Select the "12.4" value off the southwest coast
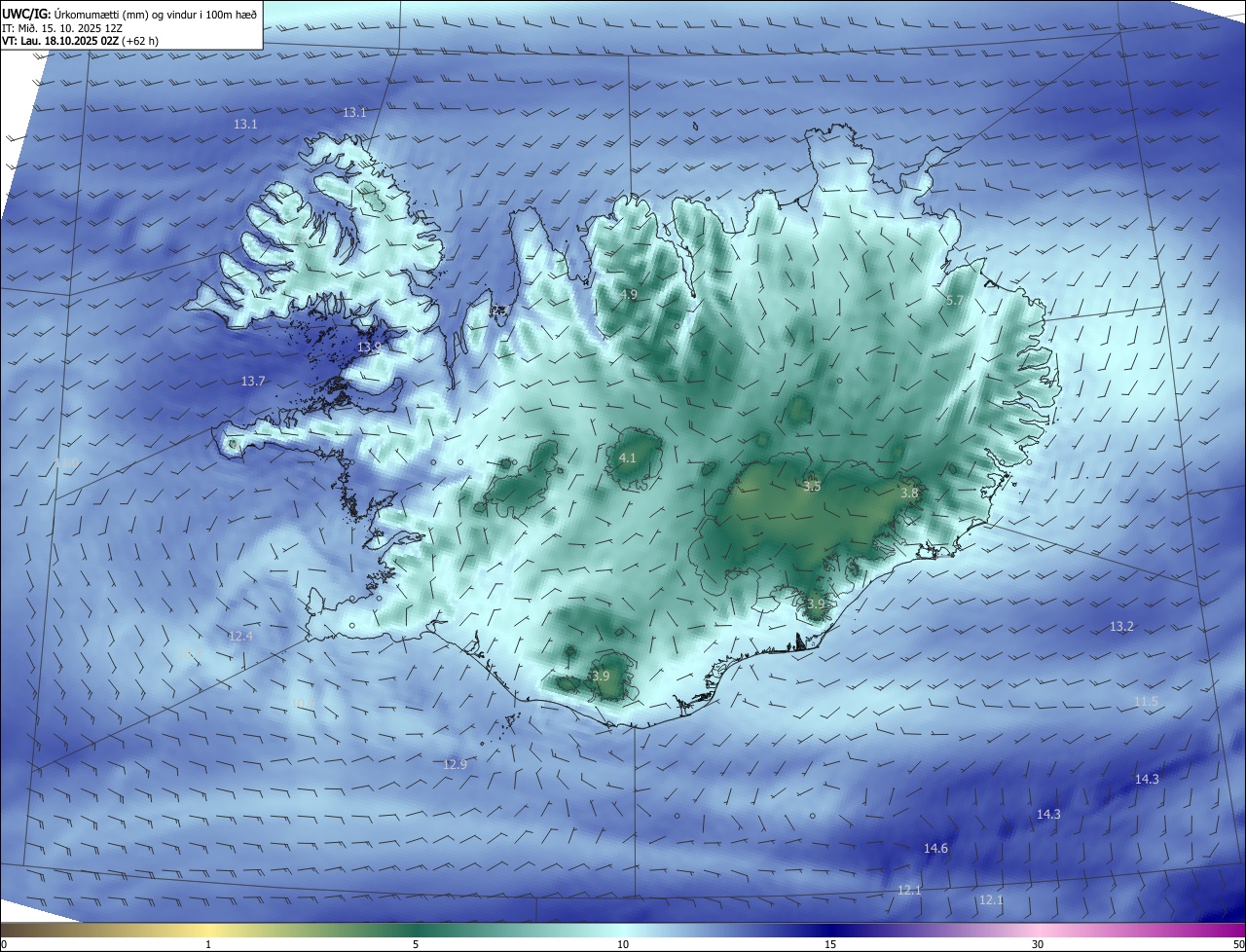Image resolution: width=1246 pixels, height=952 pixels. pos(240,637)
